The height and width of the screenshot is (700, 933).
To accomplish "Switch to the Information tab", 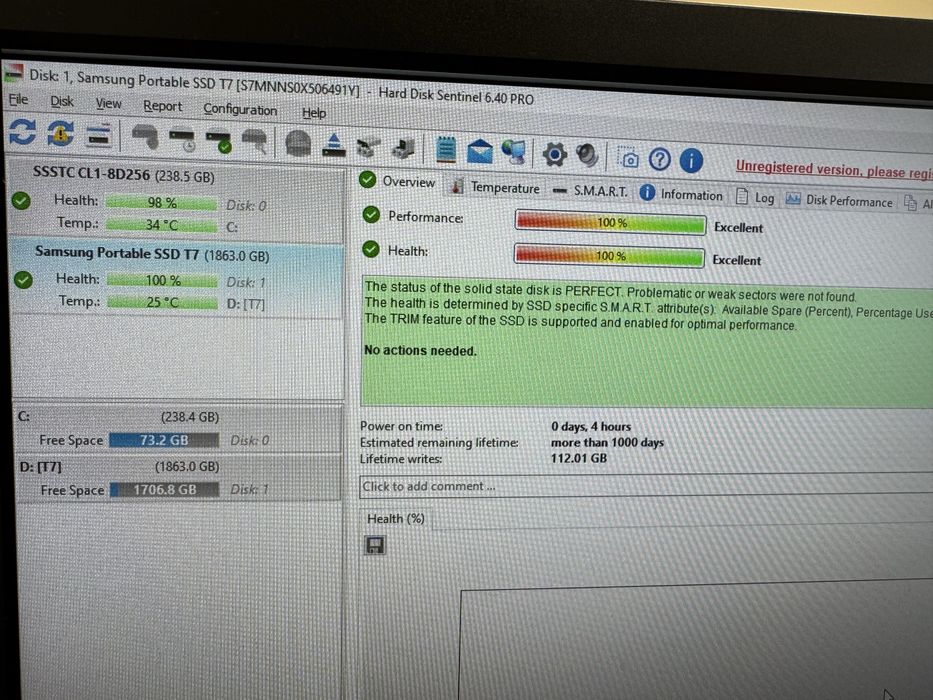I will tap(681, 194).
